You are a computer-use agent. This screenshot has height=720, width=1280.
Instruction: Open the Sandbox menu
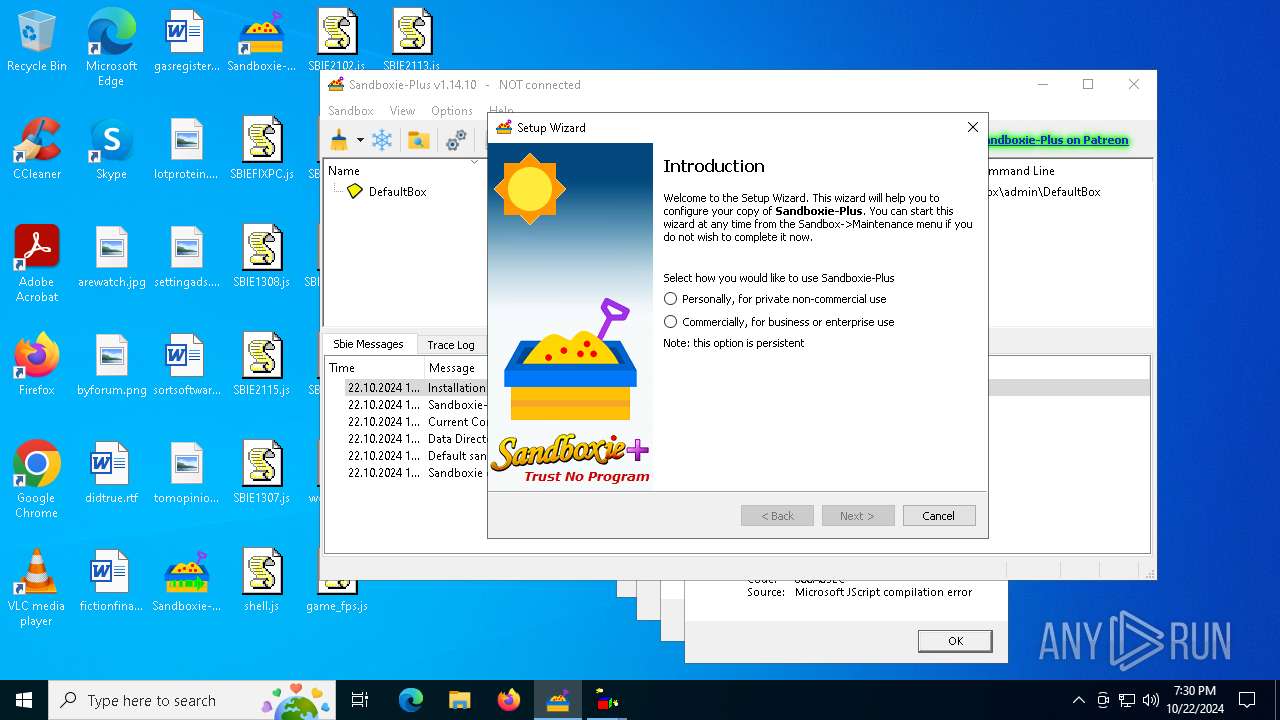click(x=350, y=111)
